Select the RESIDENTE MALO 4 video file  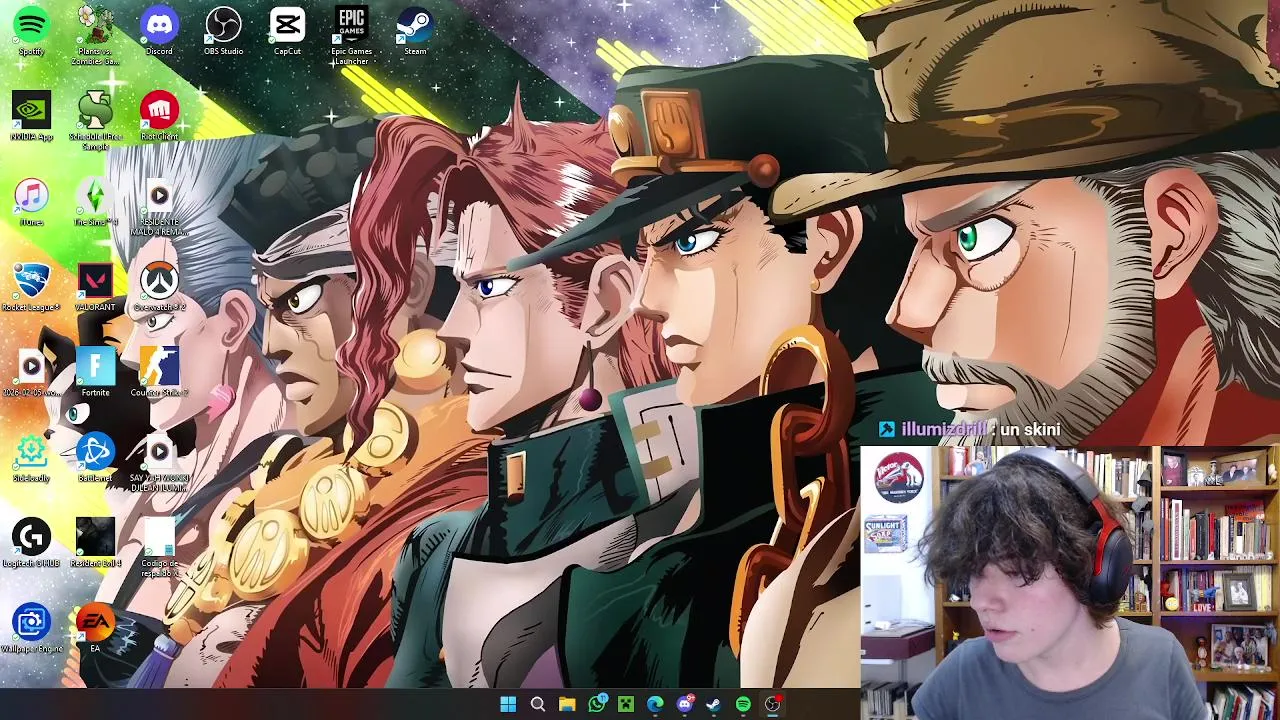click(159, 208)
